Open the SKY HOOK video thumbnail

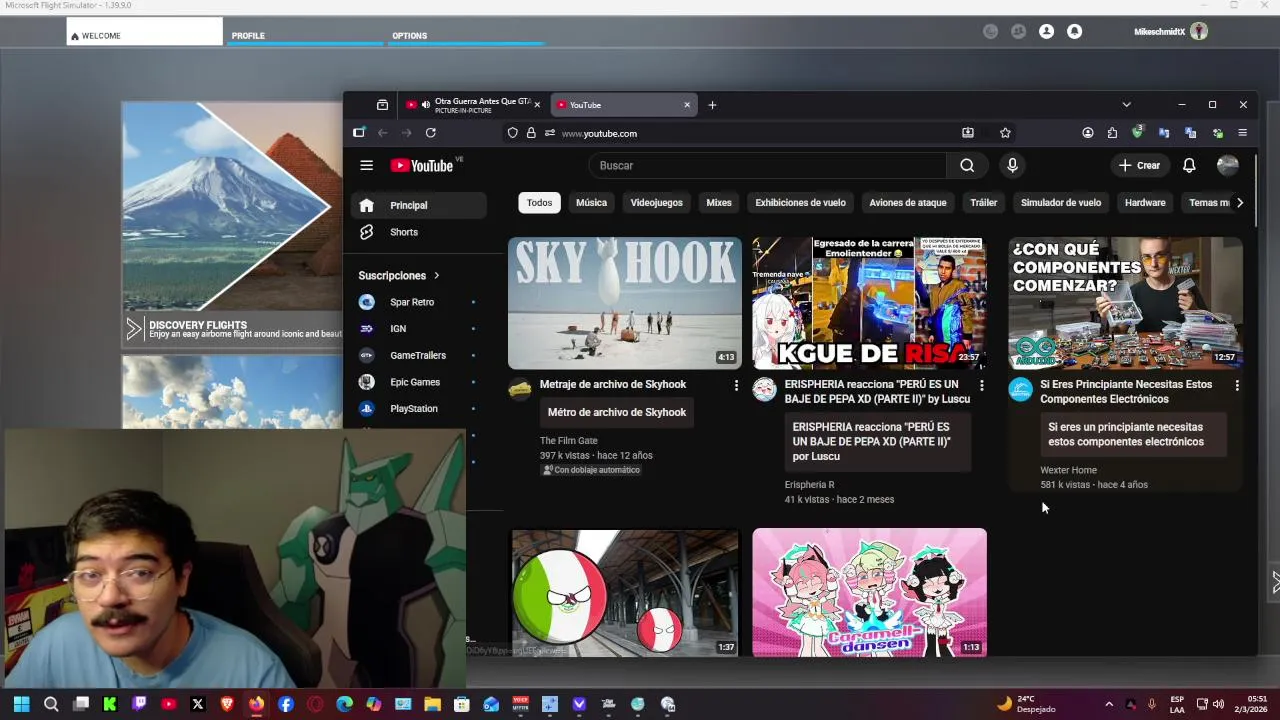[625, 303]
